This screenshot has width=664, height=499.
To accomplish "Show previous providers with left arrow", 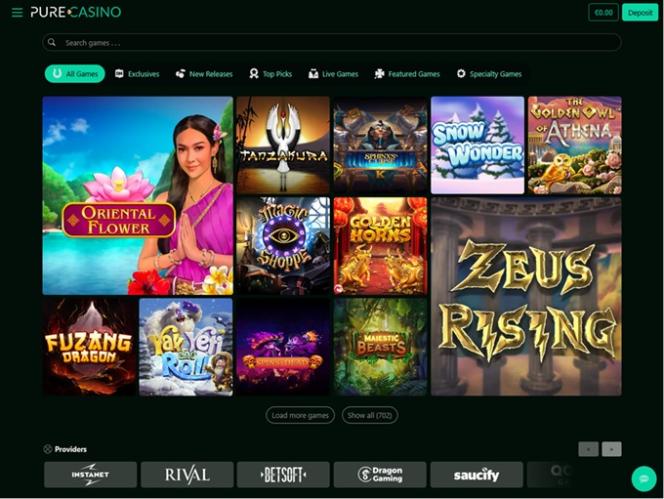I will (x=589, y=449).
